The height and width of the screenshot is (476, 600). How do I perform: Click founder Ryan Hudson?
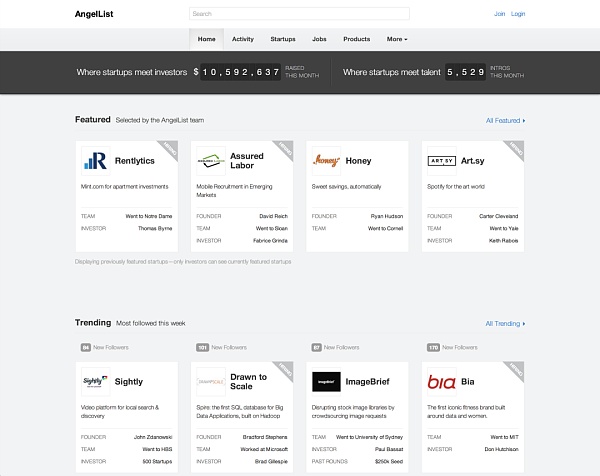[386, 216]
